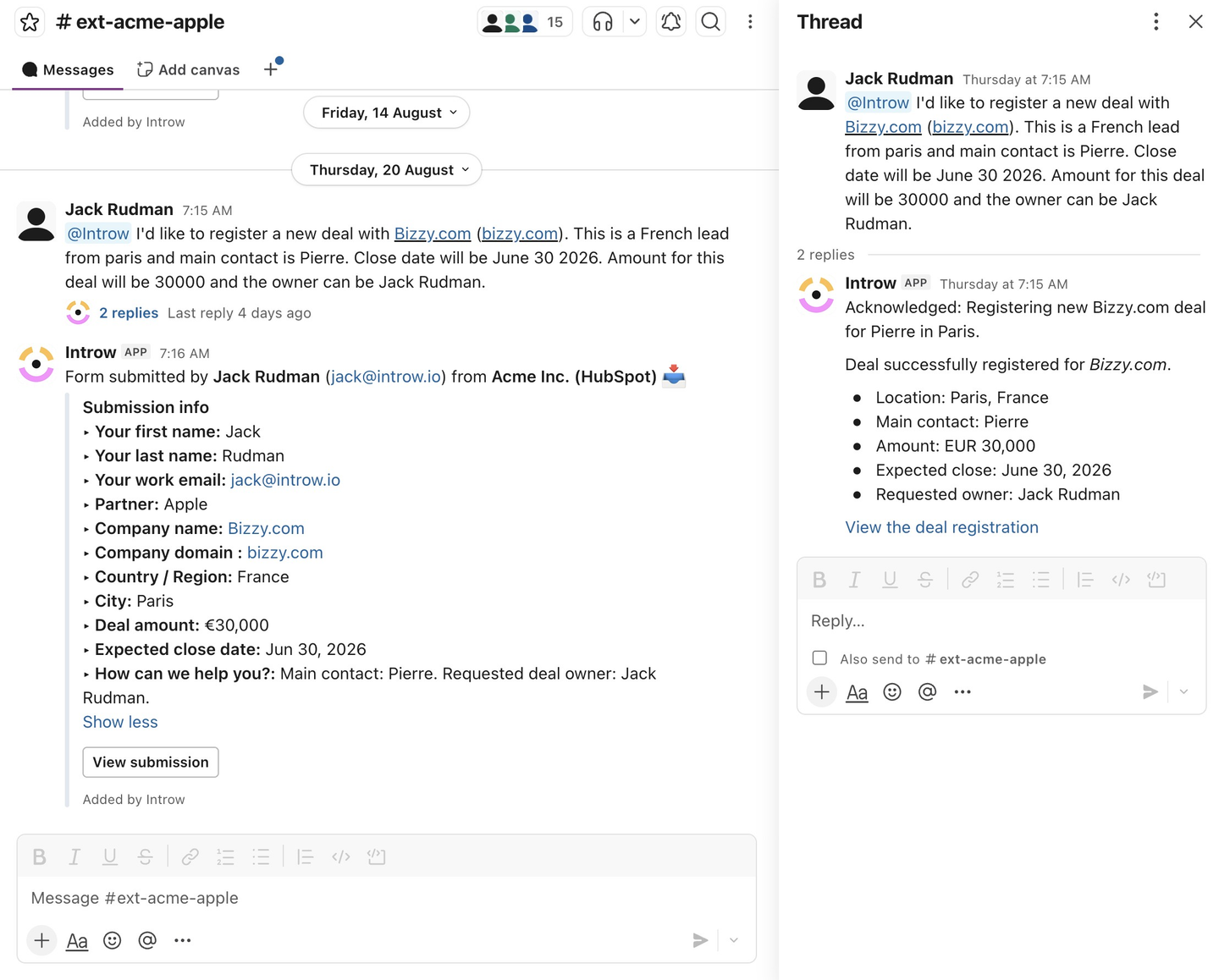Image resolution: width=1219 pixels, height=980 pixels.
Task: Switch to the Messages tab
Action: coord(68,69)
